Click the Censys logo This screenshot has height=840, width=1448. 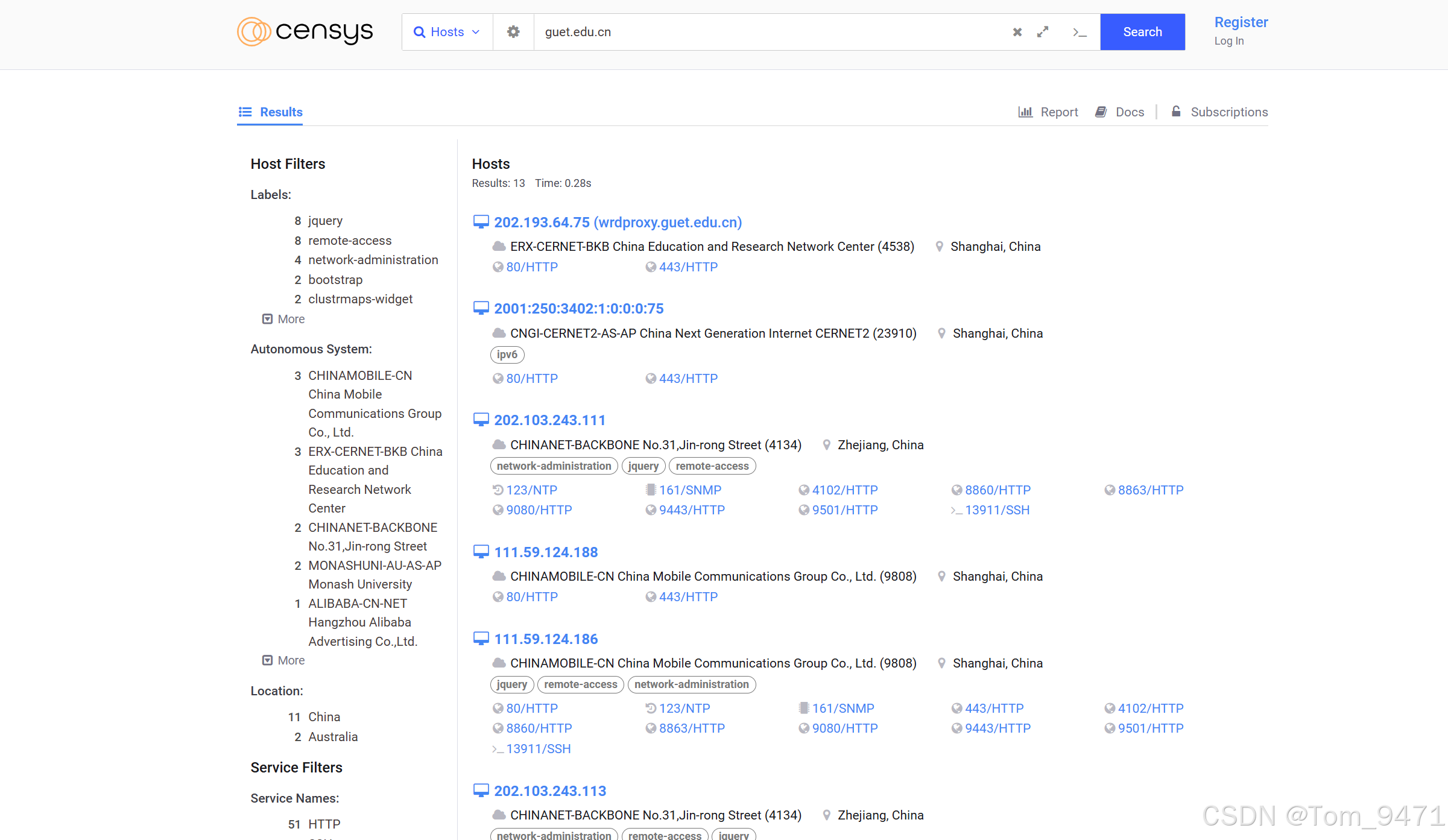(305, 32)
